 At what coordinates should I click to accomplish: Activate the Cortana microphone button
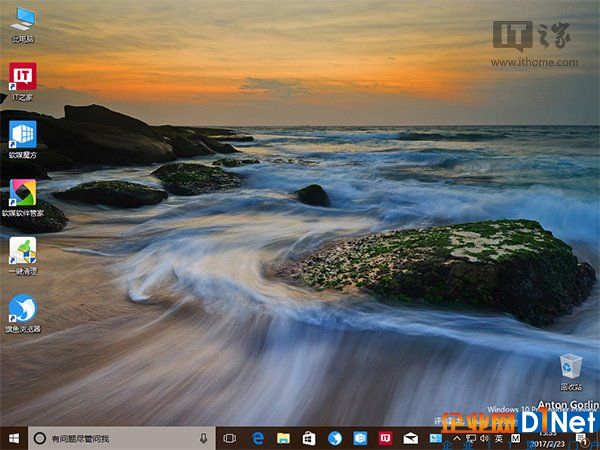tap(204, 439)
